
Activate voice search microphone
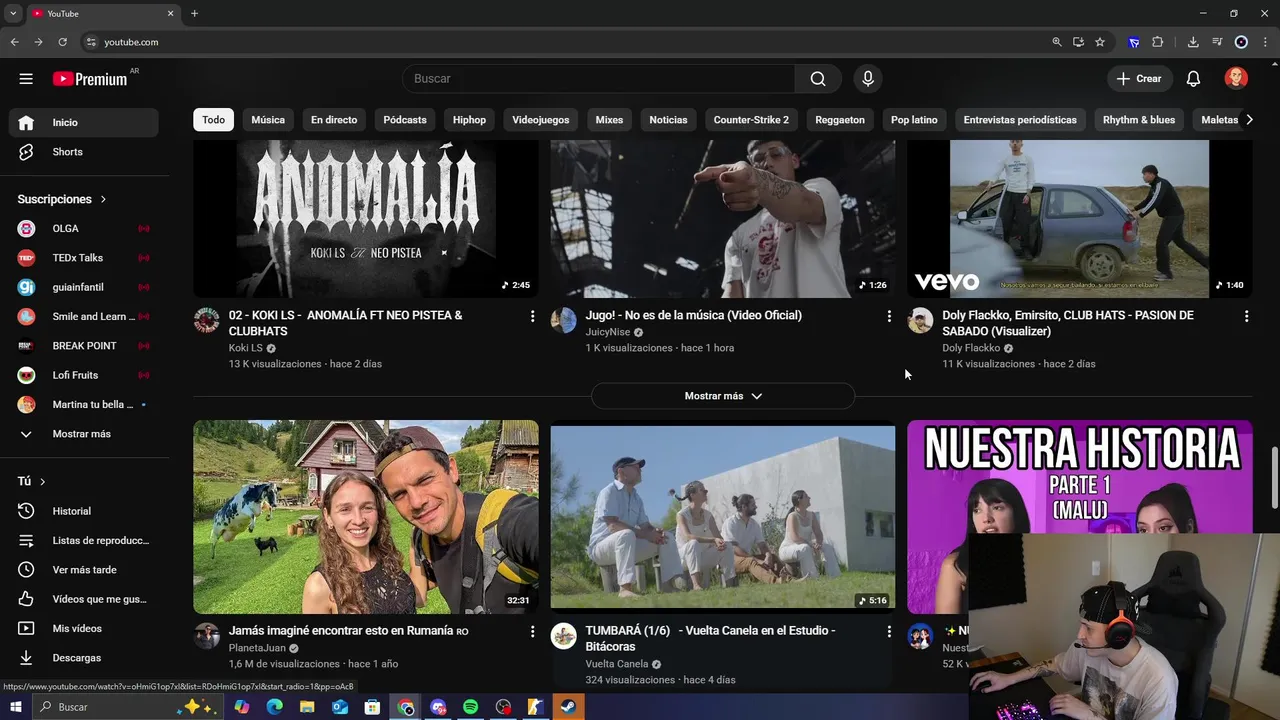pos(868,79)
